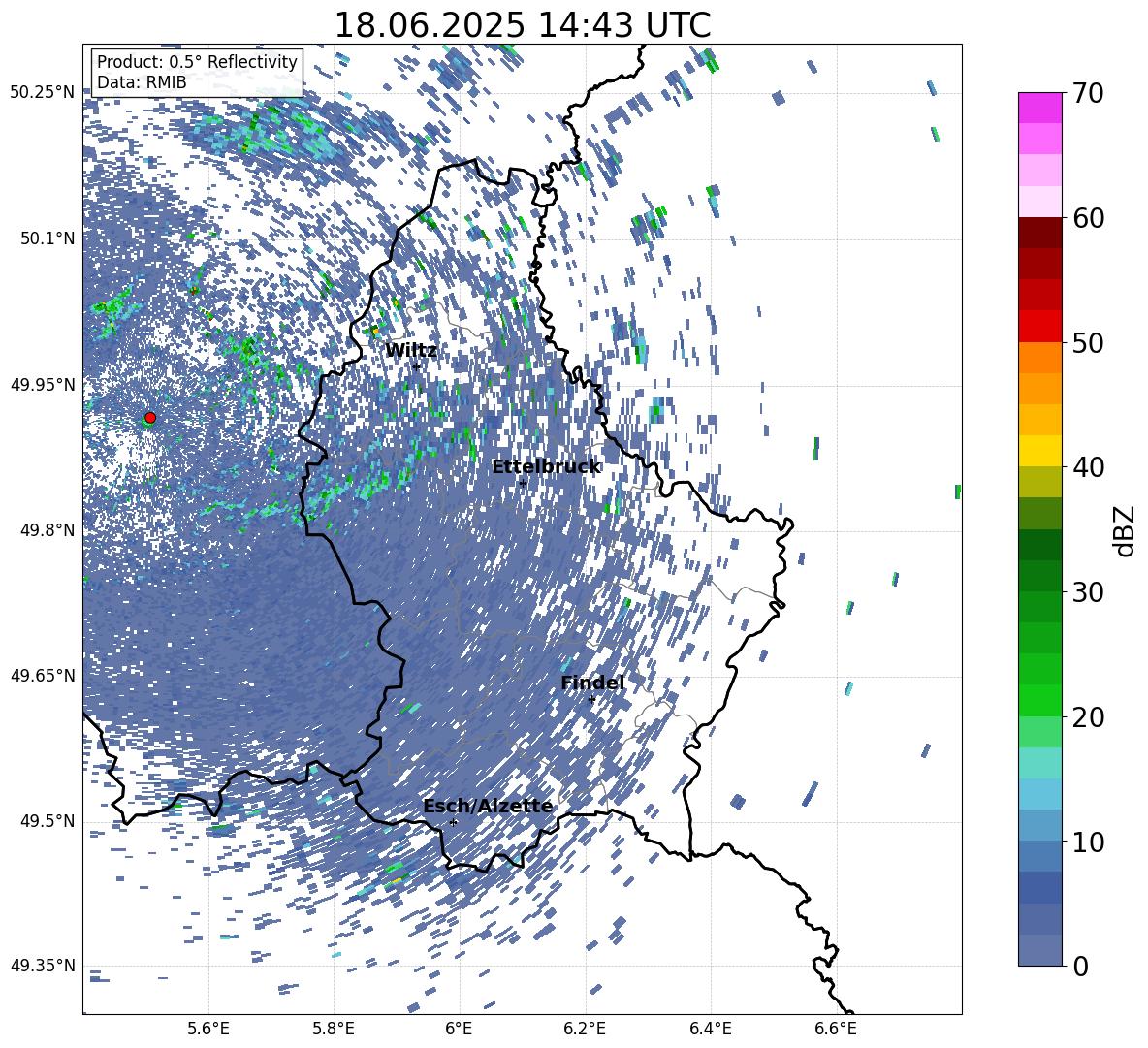
Task: Click the 49.5°N latitude label
Action: (x=48, y=821)
